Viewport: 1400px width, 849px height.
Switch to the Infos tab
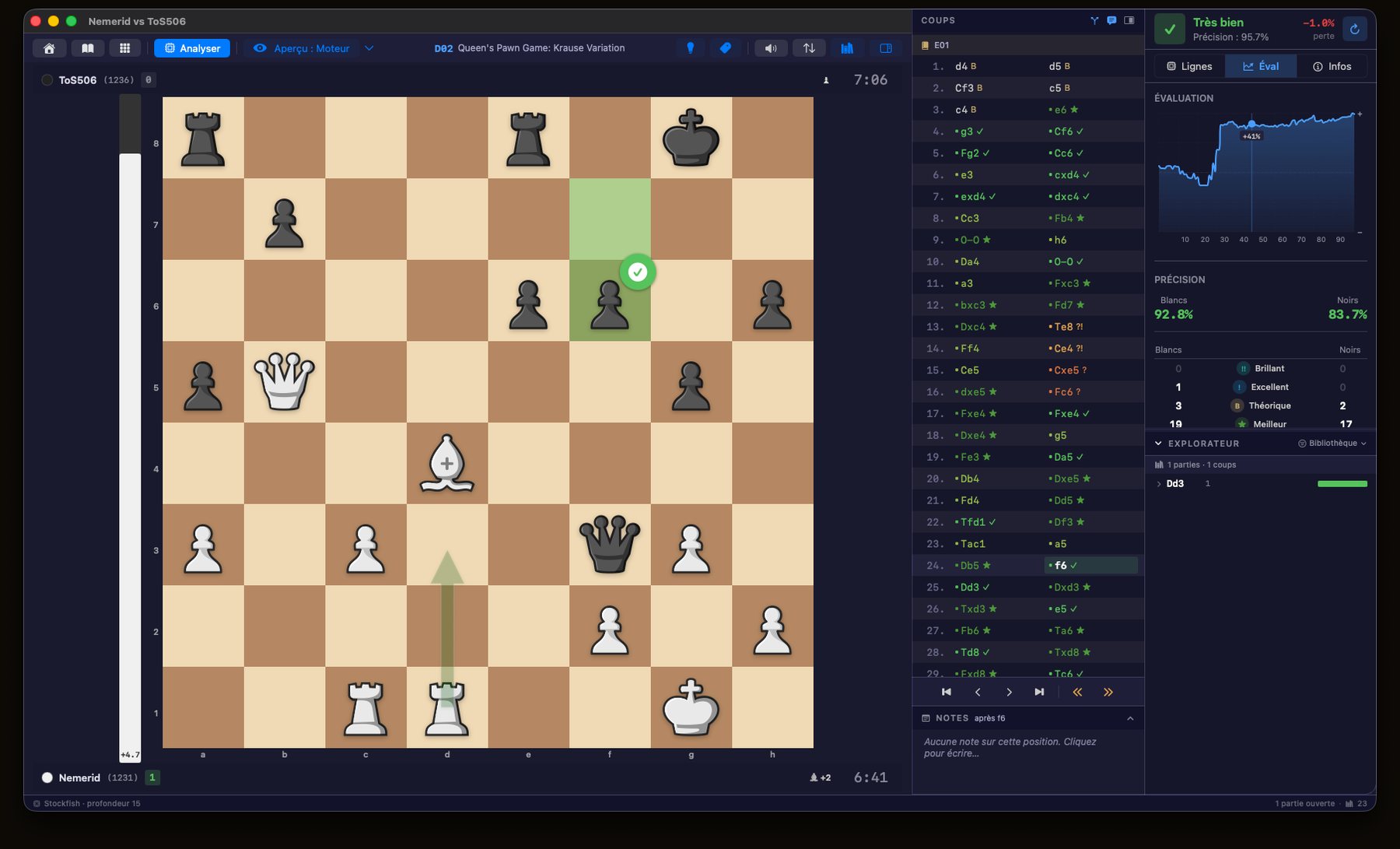(1332, 66)
